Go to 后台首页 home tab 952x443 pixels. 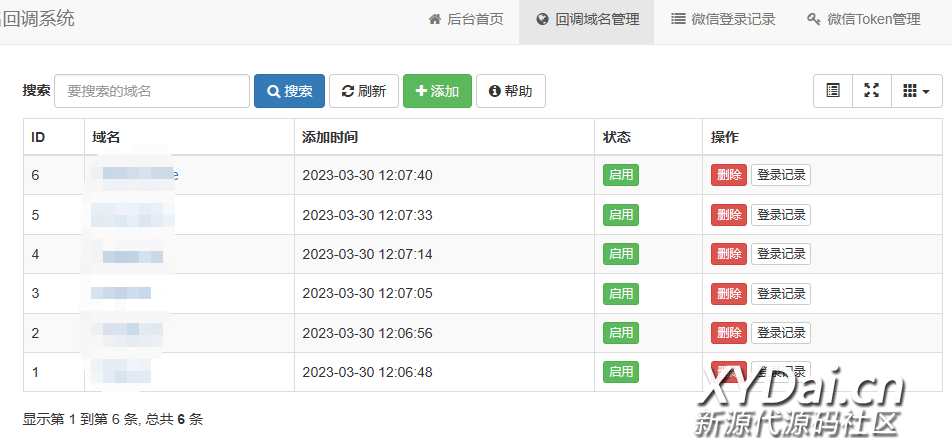click(466, 19)
